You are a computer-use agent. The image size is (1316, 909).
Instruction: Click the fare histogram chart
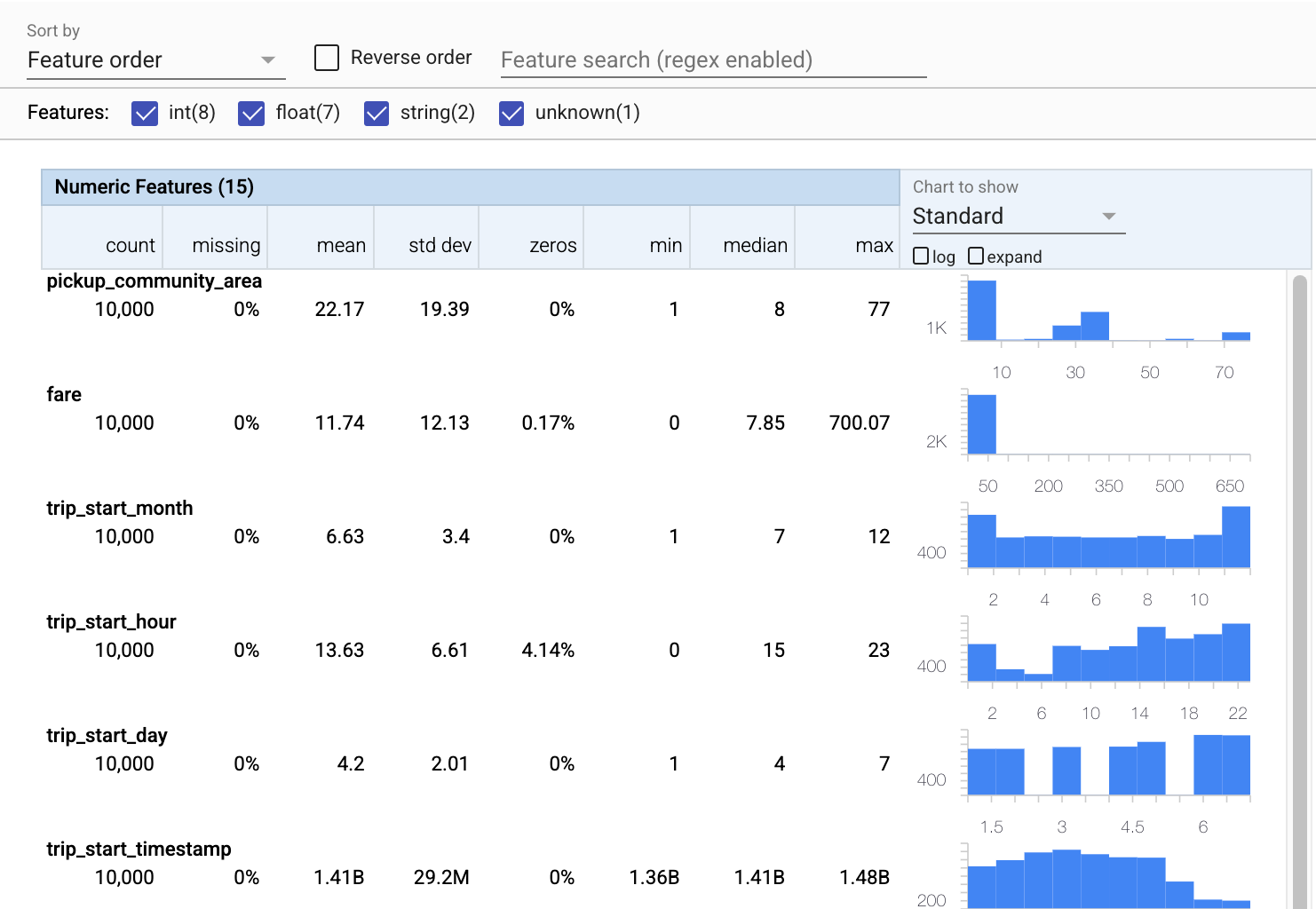click(1108, 424)
